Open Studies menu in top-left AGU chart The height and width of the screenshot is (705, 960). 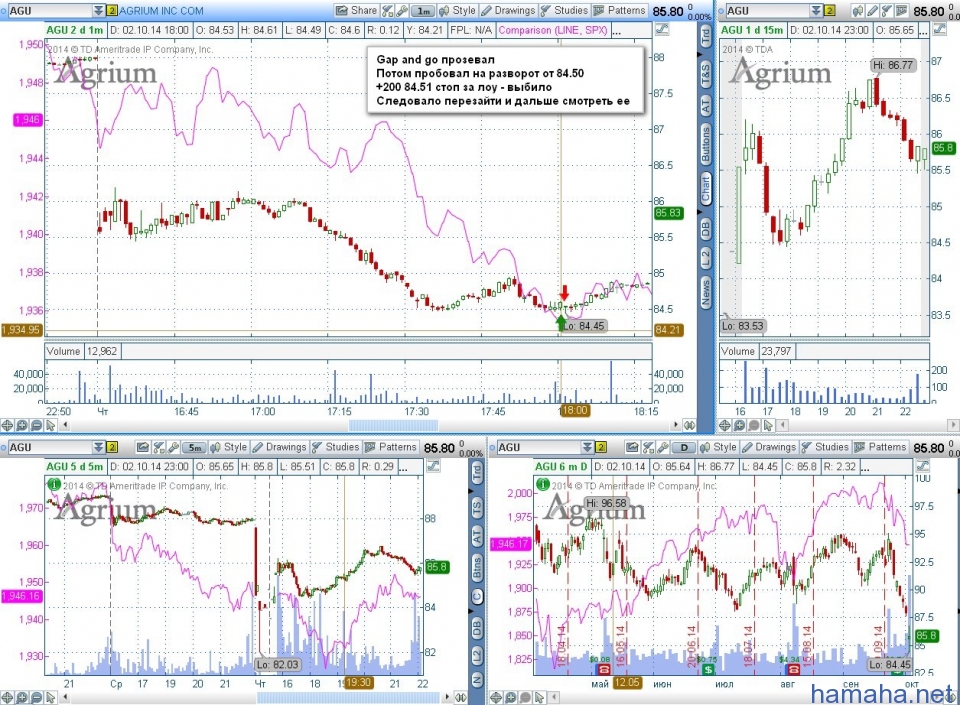564,10
